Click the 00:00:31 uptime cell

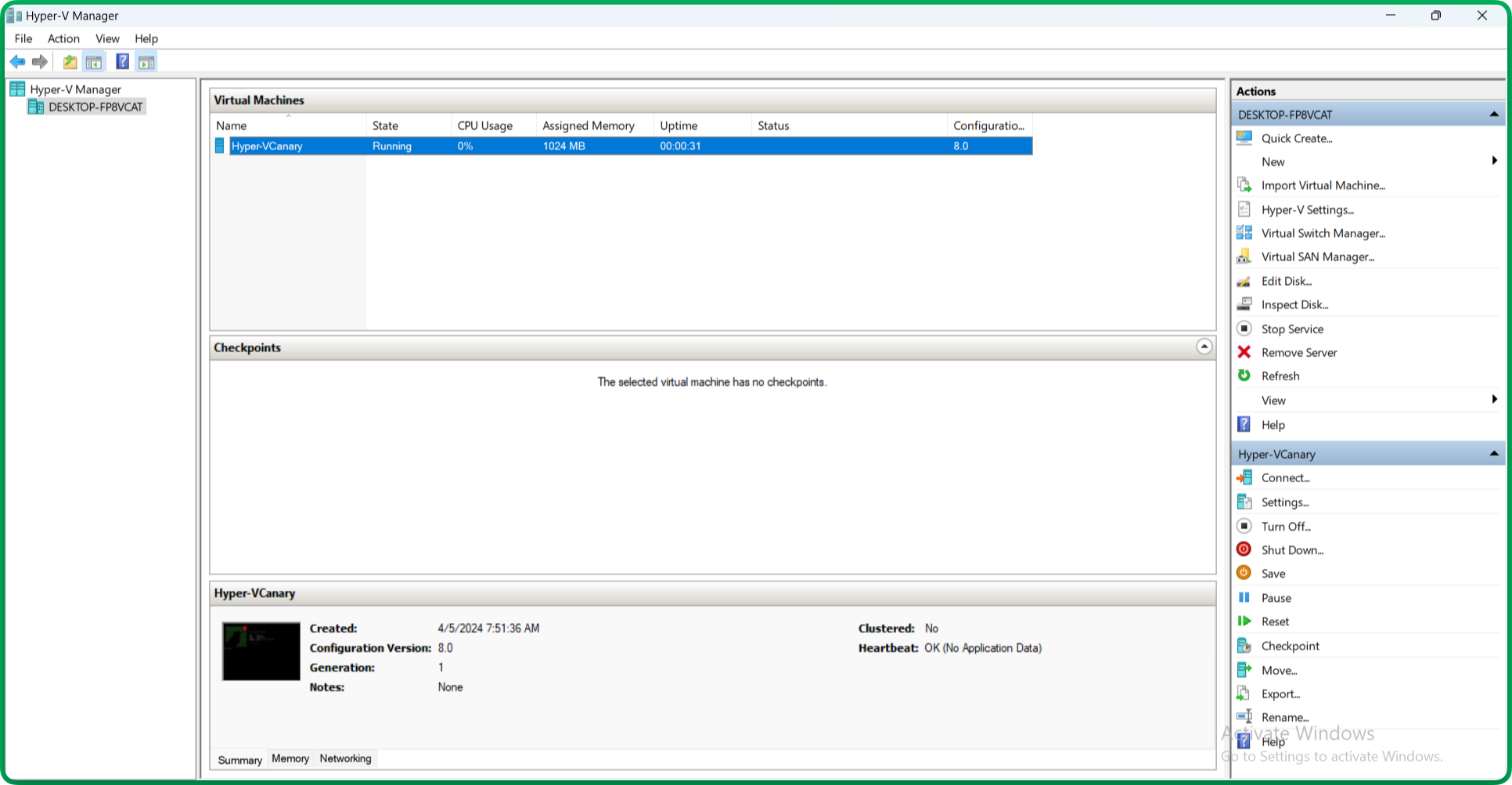coord(680,146)
